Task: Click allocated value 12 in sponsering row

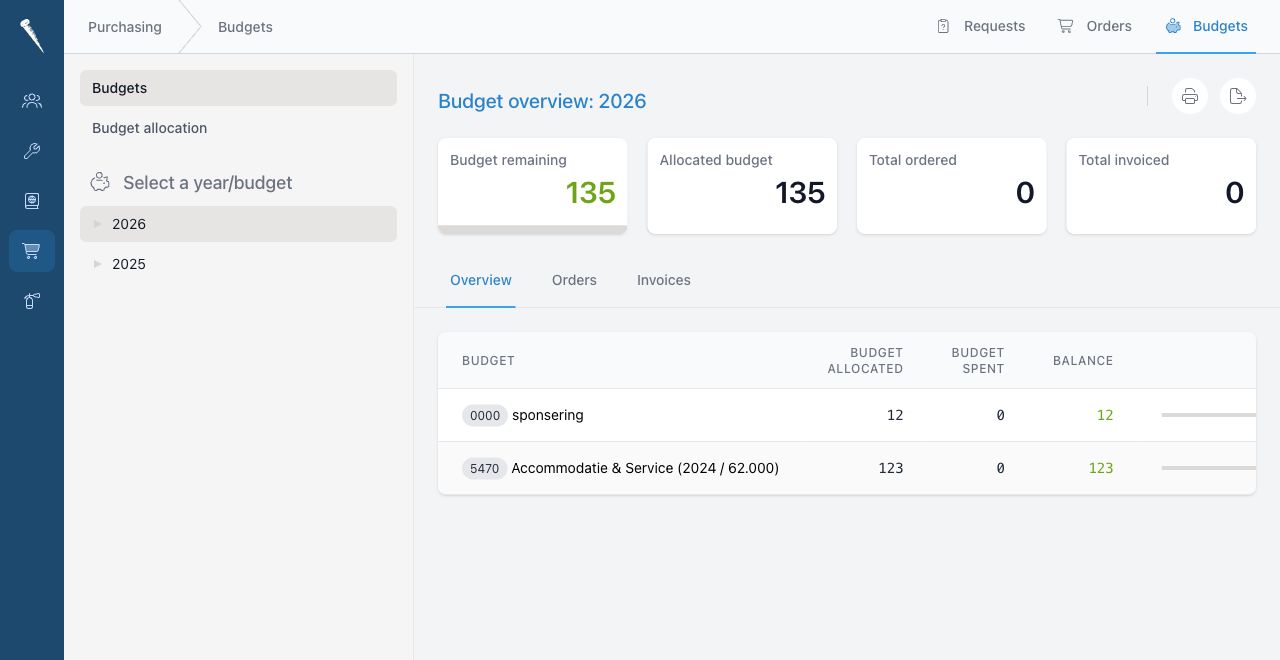Action: (x=895, y=415)
